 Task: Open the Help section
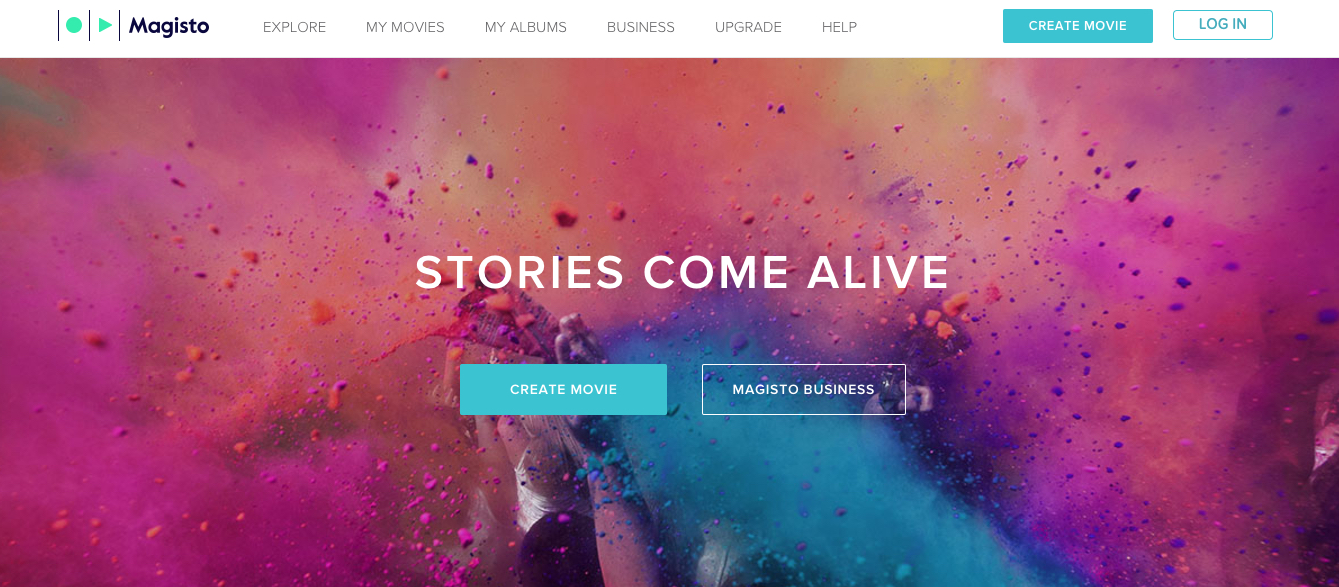tap(839, 27)
